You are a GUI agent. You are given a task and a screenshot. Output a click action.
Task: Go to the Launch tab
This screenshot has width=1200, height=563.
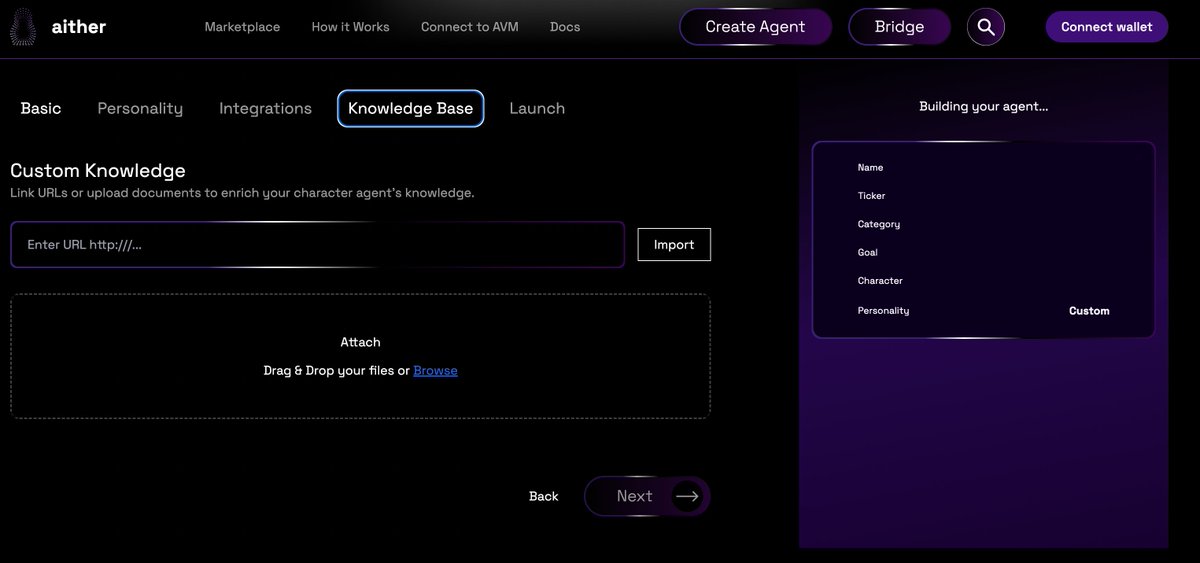[x=537, y=108]
